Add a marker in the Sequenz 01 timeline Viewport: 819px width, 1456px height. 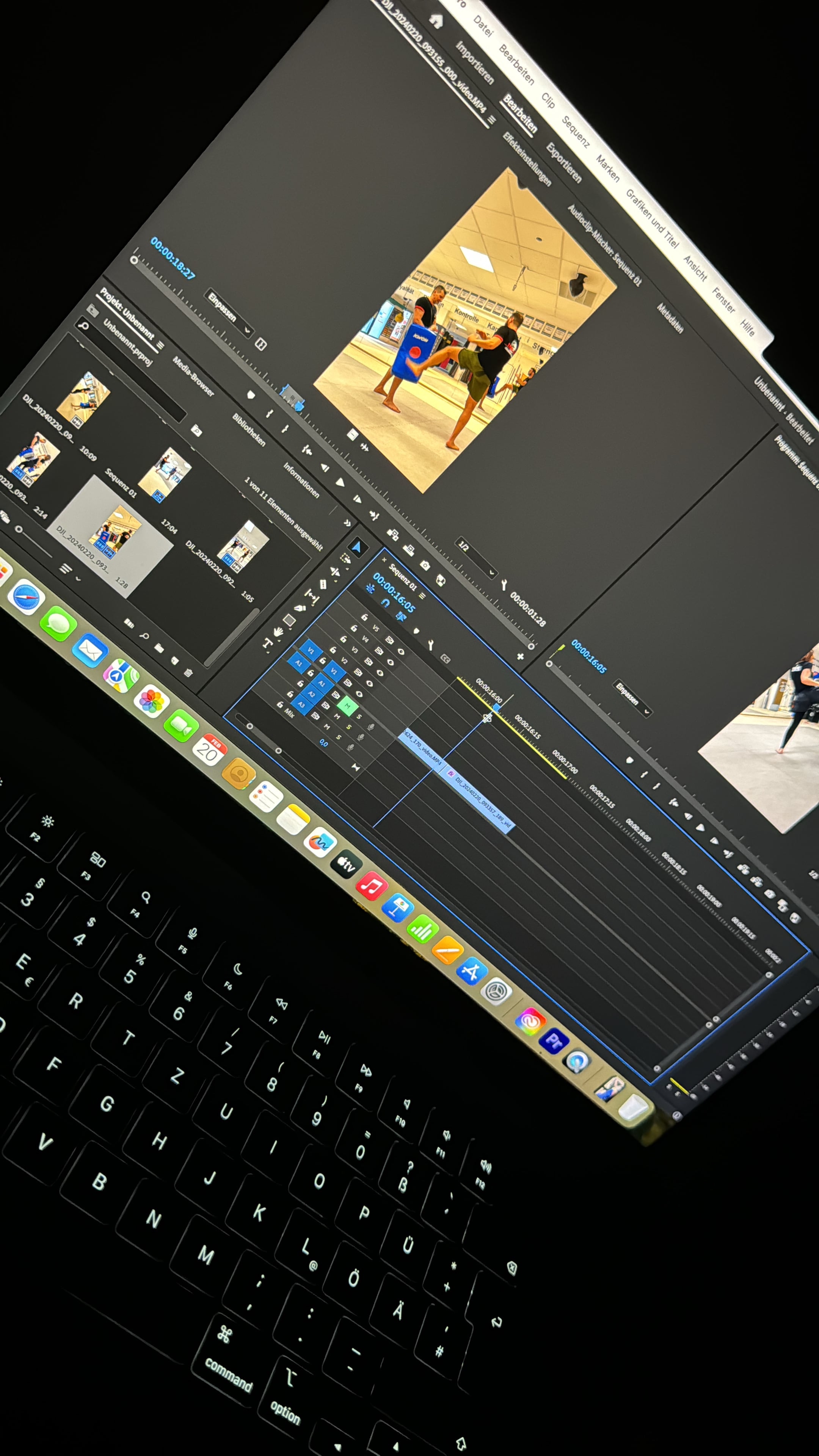(416, 630)
